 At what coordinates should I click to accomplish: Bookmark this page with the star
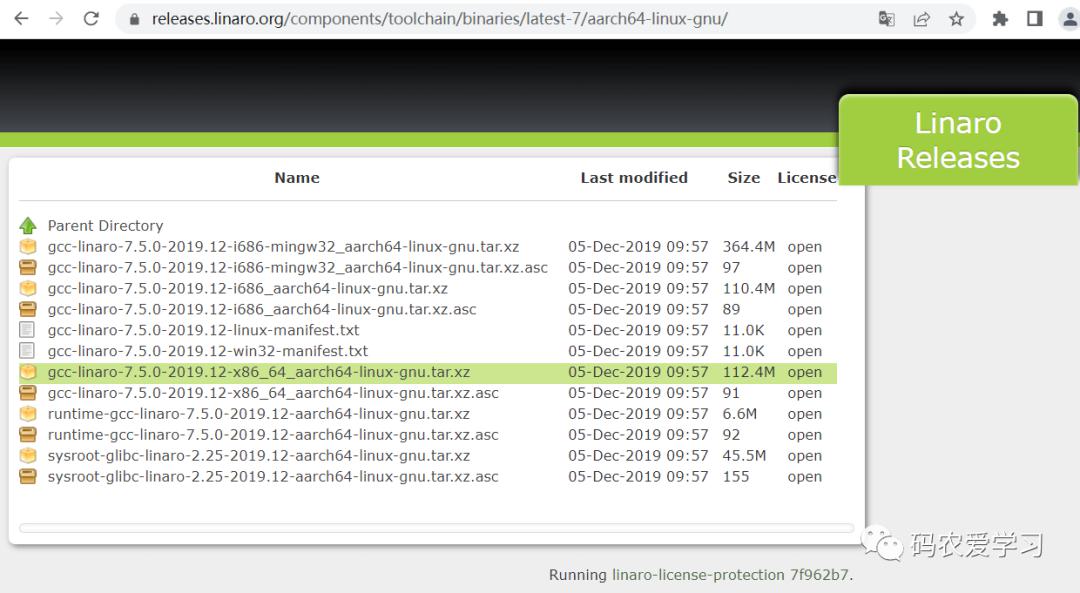tap(957, 19)
